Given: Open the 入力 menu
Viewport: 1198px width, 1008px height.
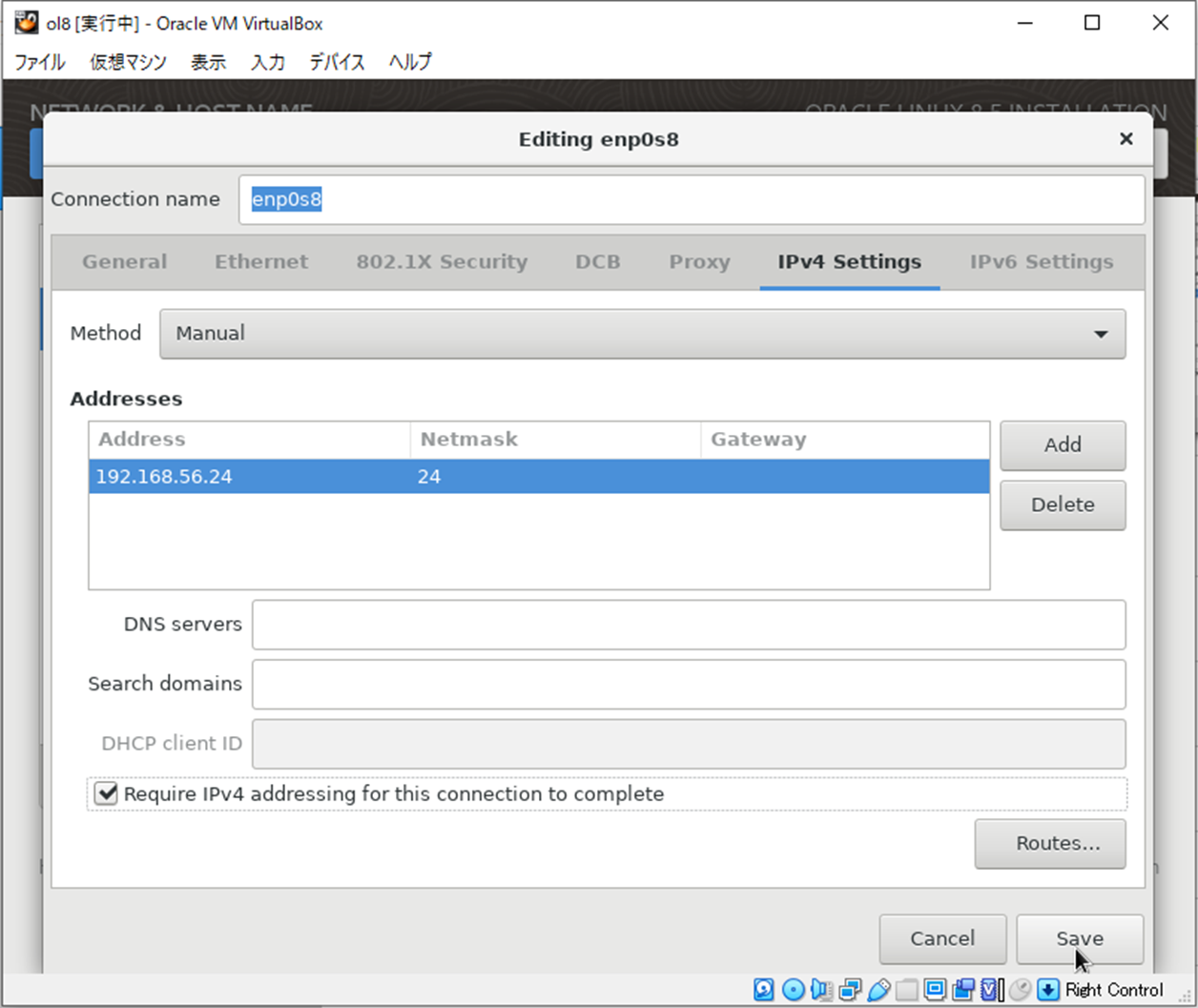Looking at the screenshot, I should 268,62.
